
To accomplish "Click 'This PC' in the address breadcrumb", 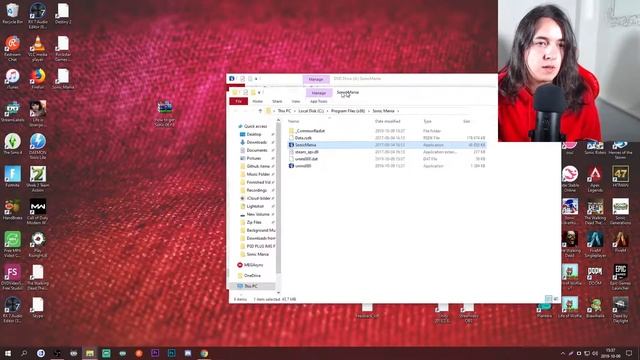I will 284,111.
